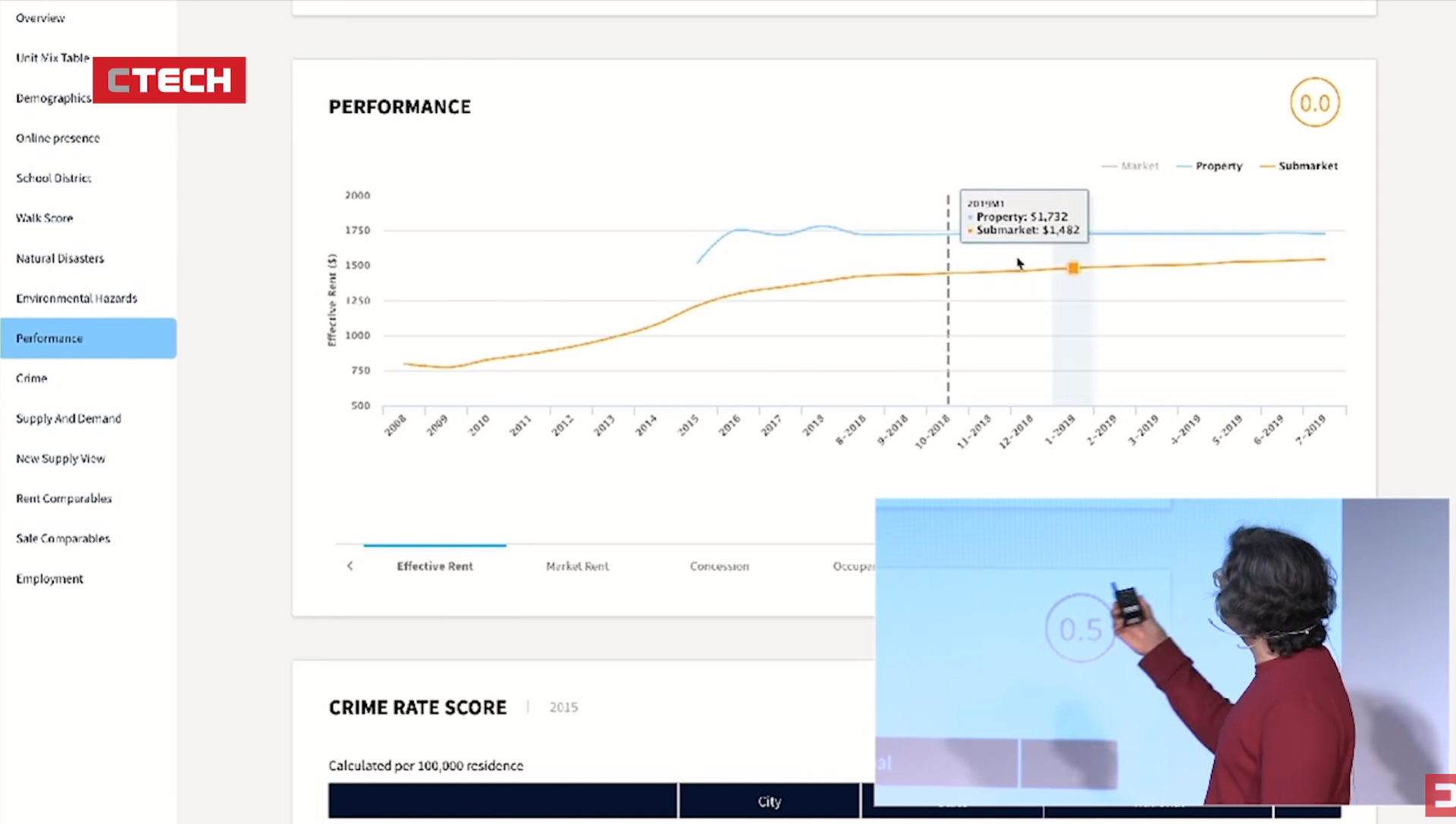This screenshot has height=824, width=1456.
Task: Click the left chevron beside Effective Rent
Action: [350, 566]
